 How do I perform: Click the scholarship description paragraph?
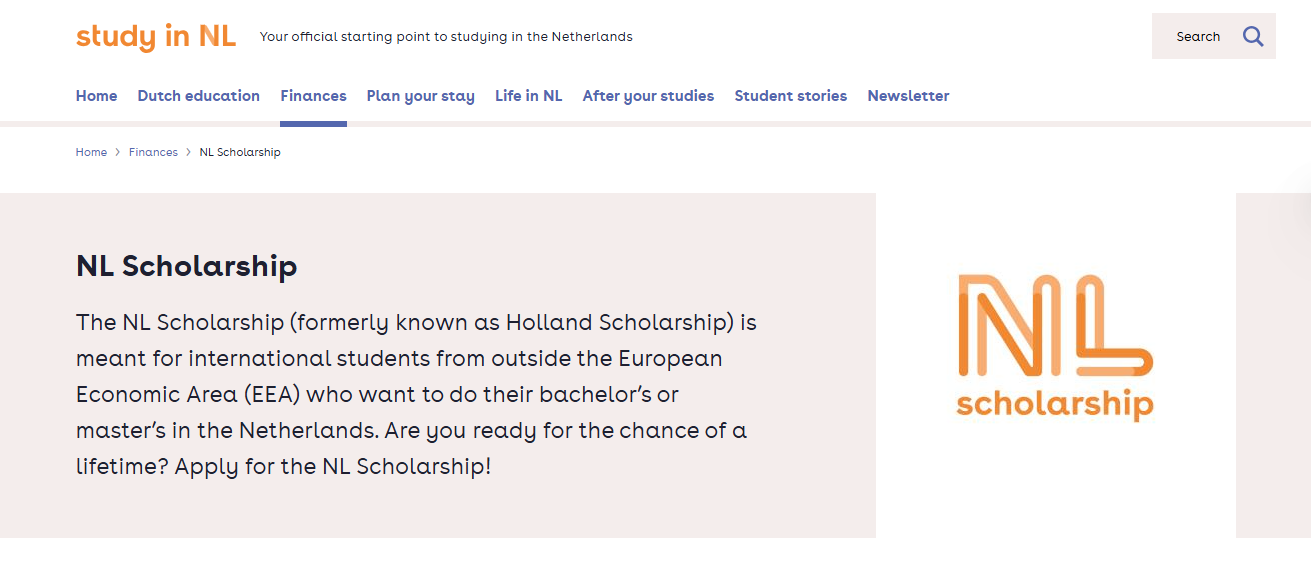[415, 394]
